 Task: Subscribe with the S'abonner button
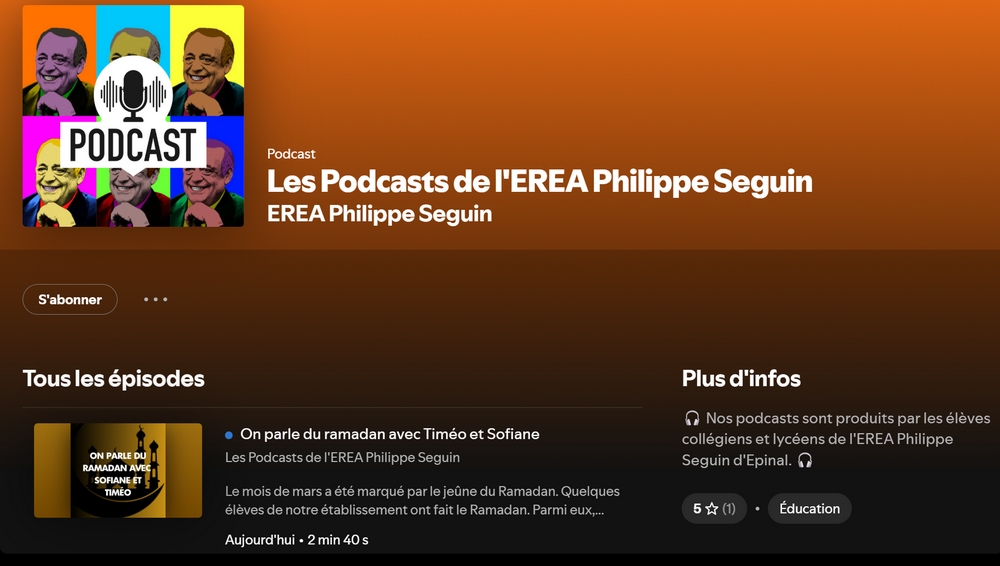pos(70,299)
